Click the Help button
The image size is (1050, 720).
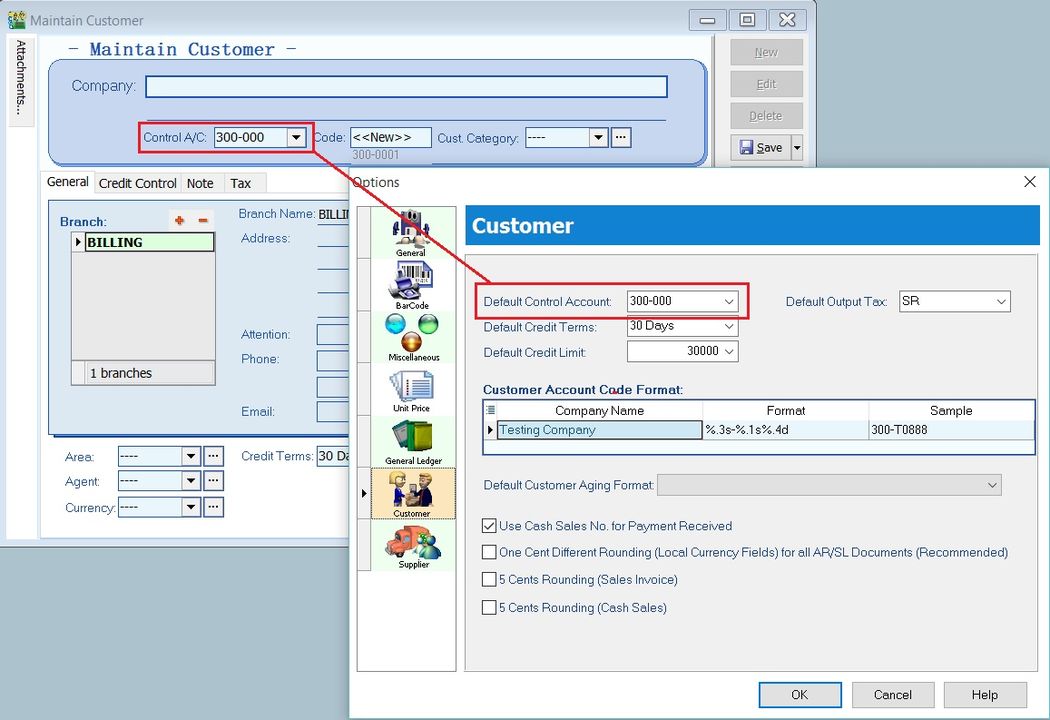click(x=985, y=694)
